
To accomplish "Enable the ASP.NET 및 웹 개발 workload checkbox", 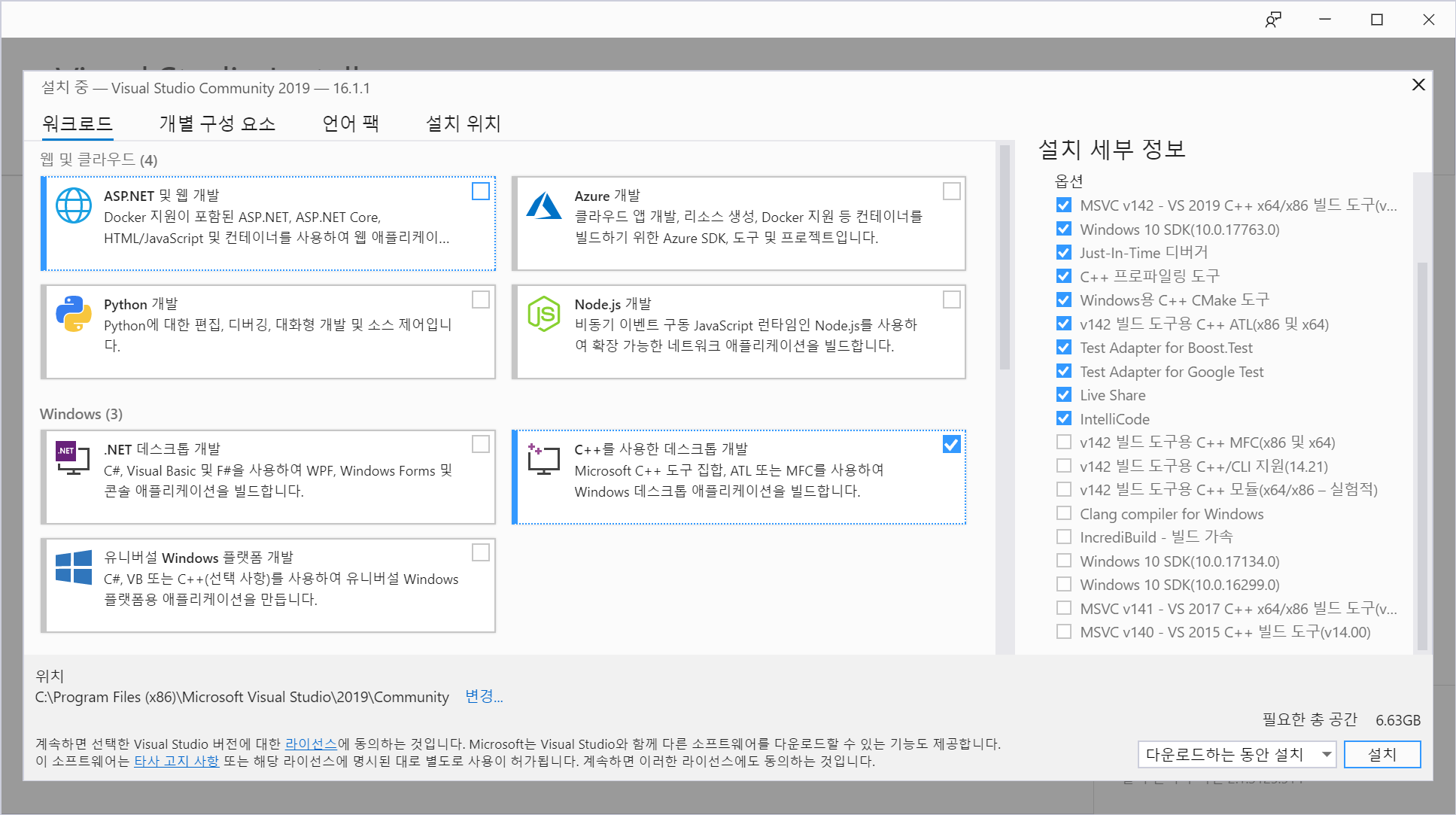I will coord(481,191).
